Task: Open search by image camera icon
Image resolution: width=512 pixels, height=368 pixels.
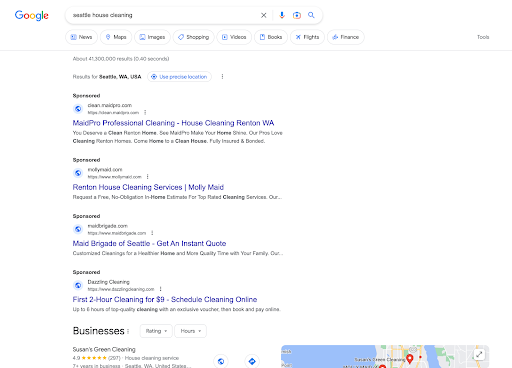Action: pos(297,15)
